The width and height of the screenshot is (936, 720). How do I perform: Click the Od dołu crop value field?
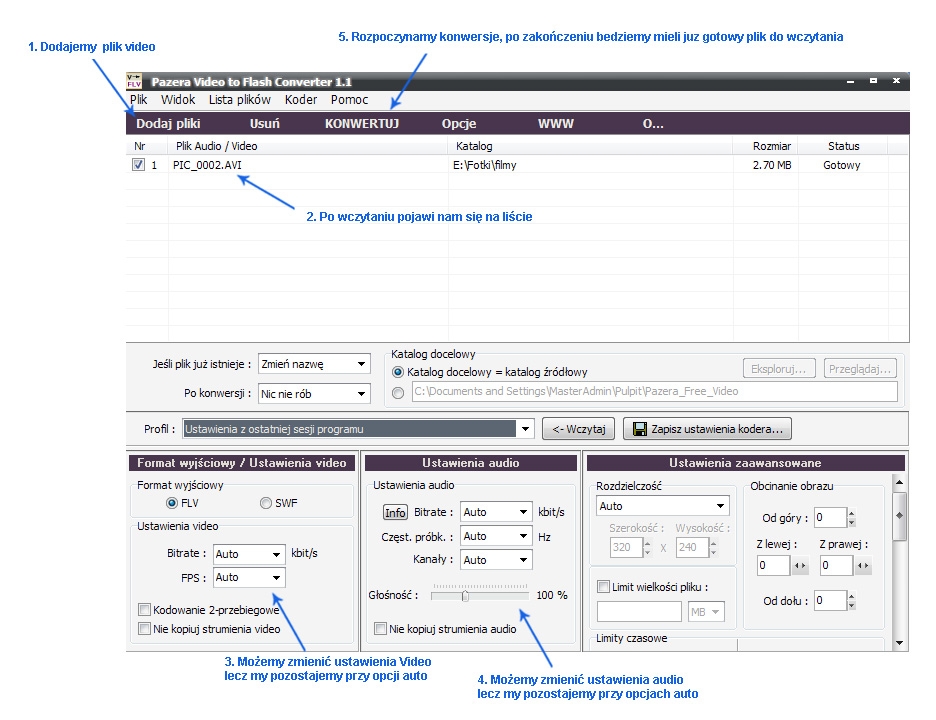tap(831, 601)
